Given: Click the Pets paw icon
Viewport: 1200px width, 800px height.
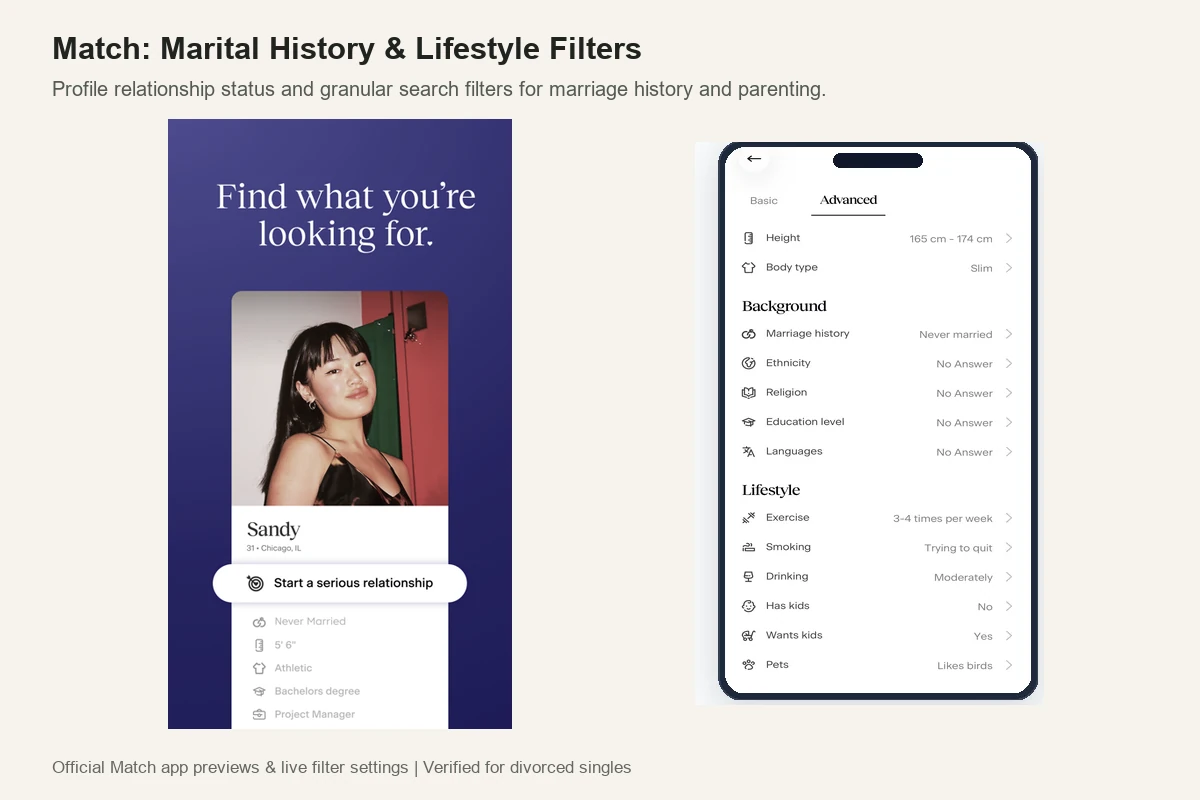Looking at the screenshot, I should pos(748,665).
